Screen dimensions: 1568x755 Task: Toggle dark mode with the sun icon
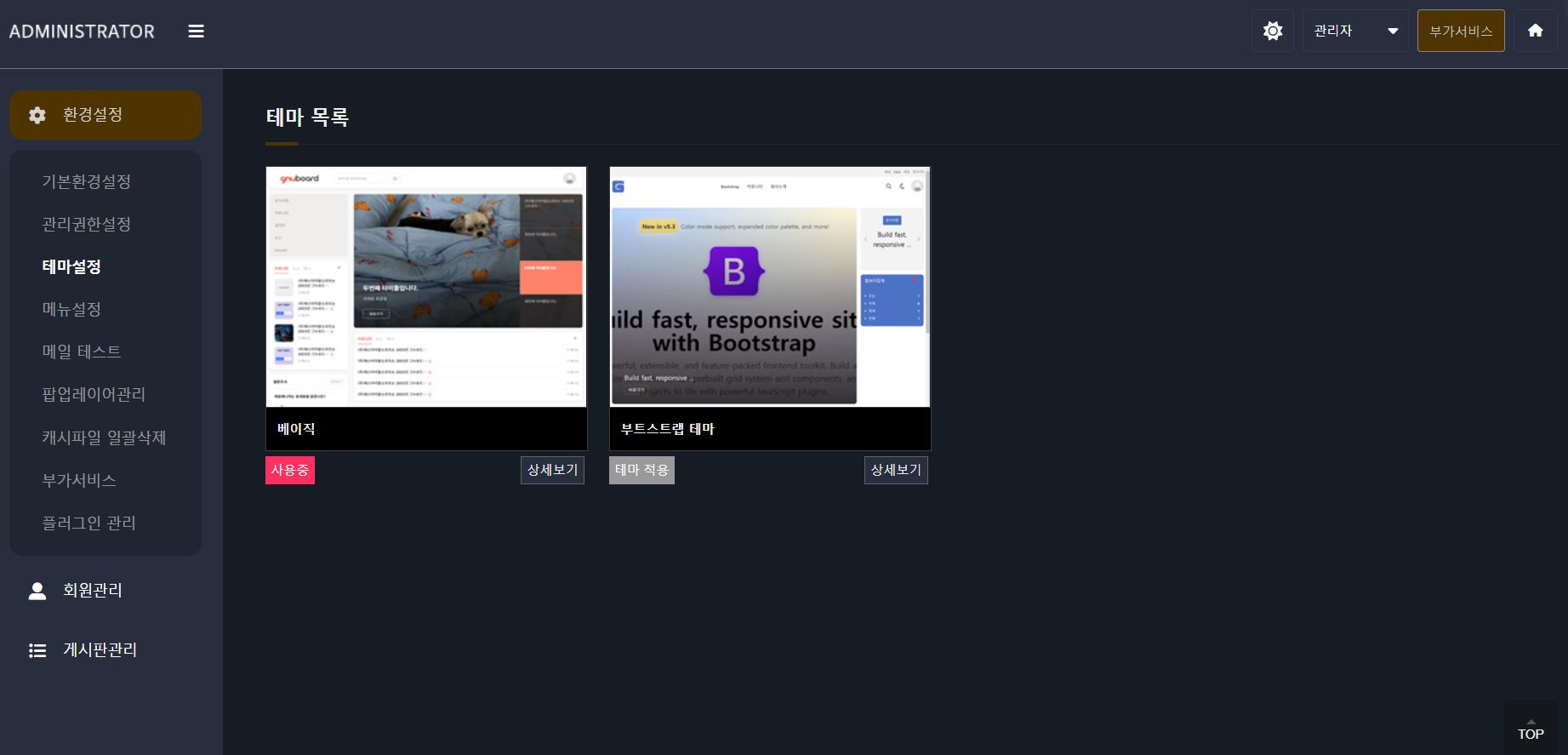click(x=1272, y=31)
